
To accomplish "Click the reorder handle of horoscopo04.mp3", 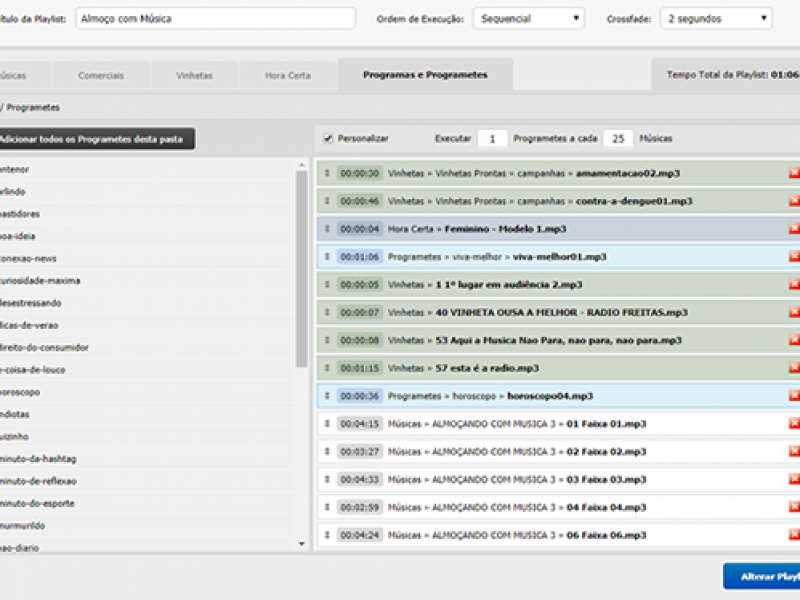I will click(328, 396).
